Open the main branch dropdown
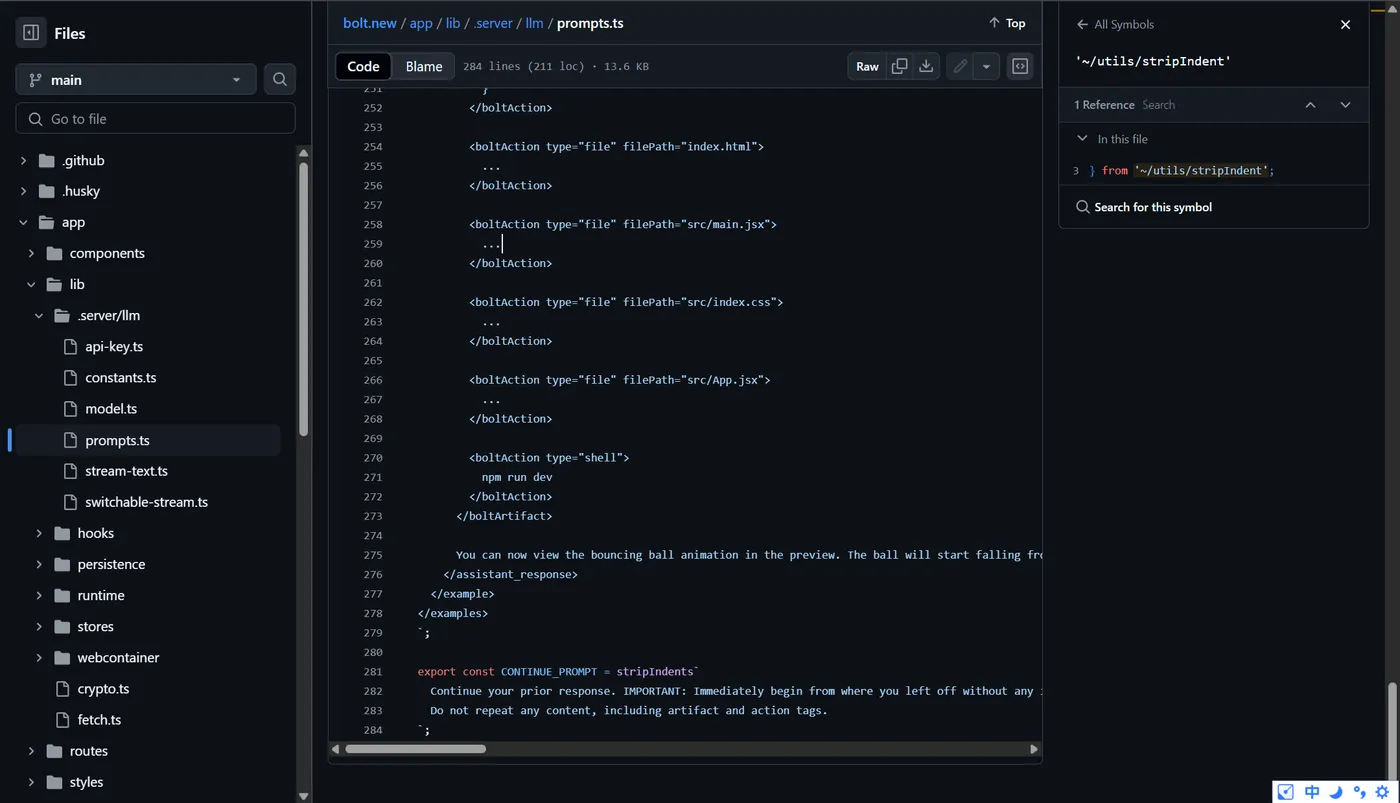The height and width of the screenshot is (803, 1400). pyautogui.click(x=135, y=80)
